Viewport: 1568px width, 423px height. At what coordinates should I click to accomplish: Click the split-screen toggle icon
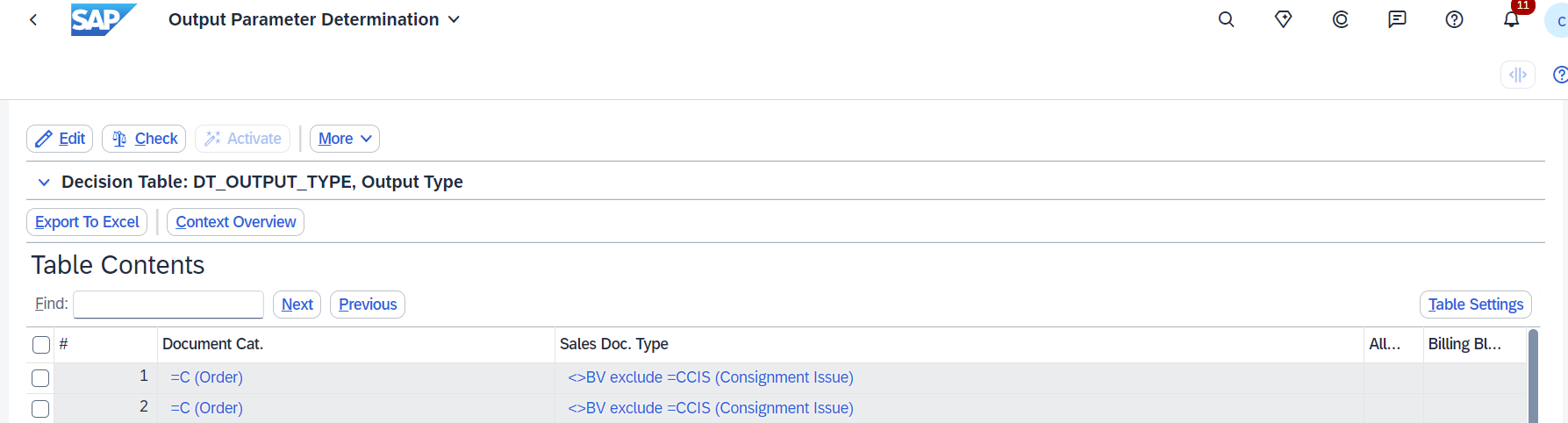click(1517, 75)
